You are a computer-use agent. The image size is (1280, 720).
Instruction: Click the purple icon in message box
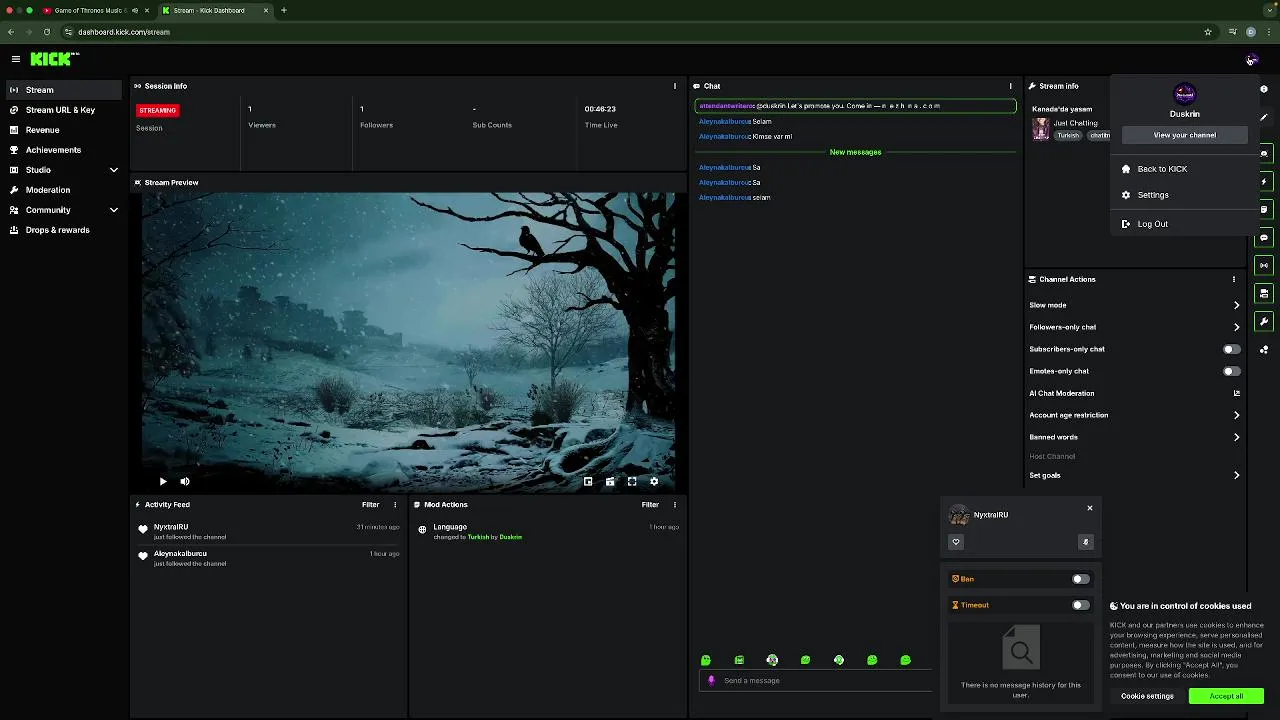pyautogui.click(x=712, y=681)
